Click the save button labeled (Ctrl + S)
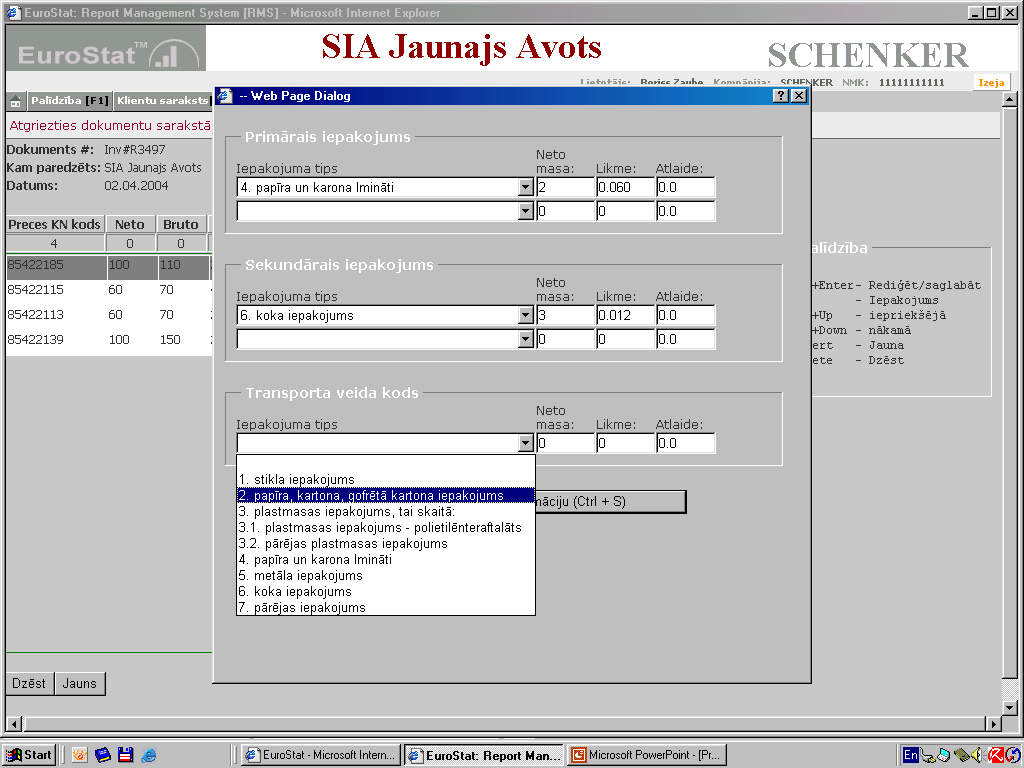The image size is (1024, 768). click(611, 502)
